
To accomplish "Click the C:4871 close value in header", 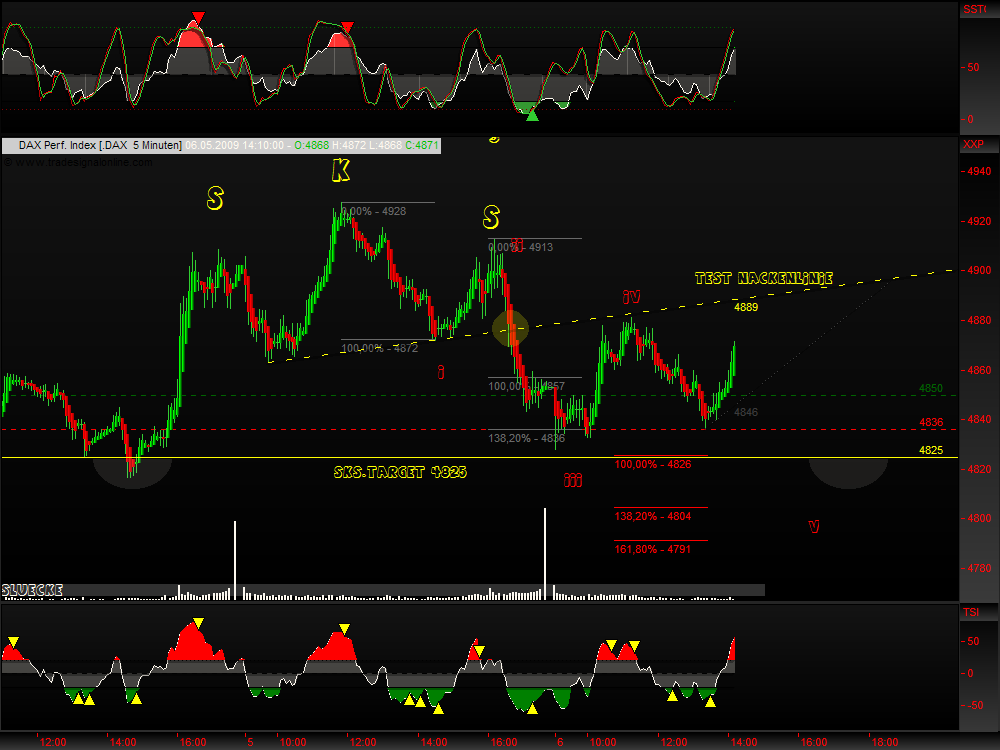I will (422, 145).
